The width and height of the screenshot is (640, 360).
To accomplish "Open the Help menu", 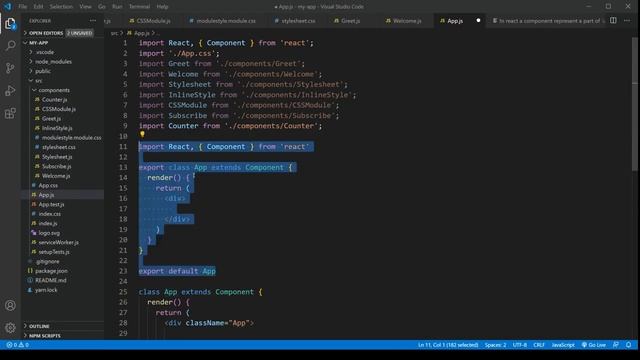I will (162, 7).
